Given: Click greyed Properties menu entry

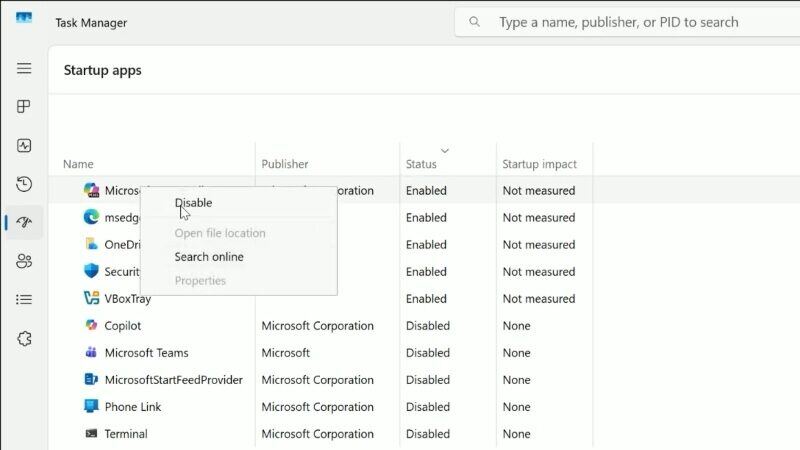Looking at the screenshot, I should (200, 280).
